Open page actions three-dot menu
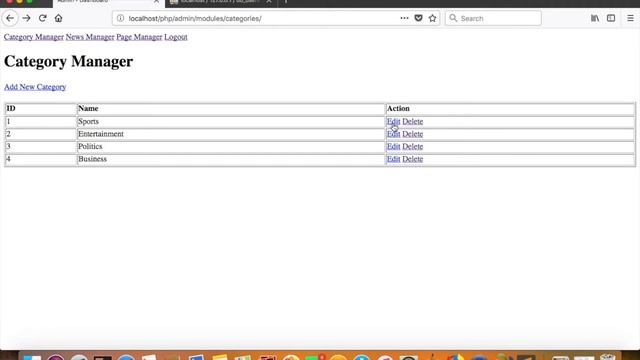The image size is (640, 360). 404,18
